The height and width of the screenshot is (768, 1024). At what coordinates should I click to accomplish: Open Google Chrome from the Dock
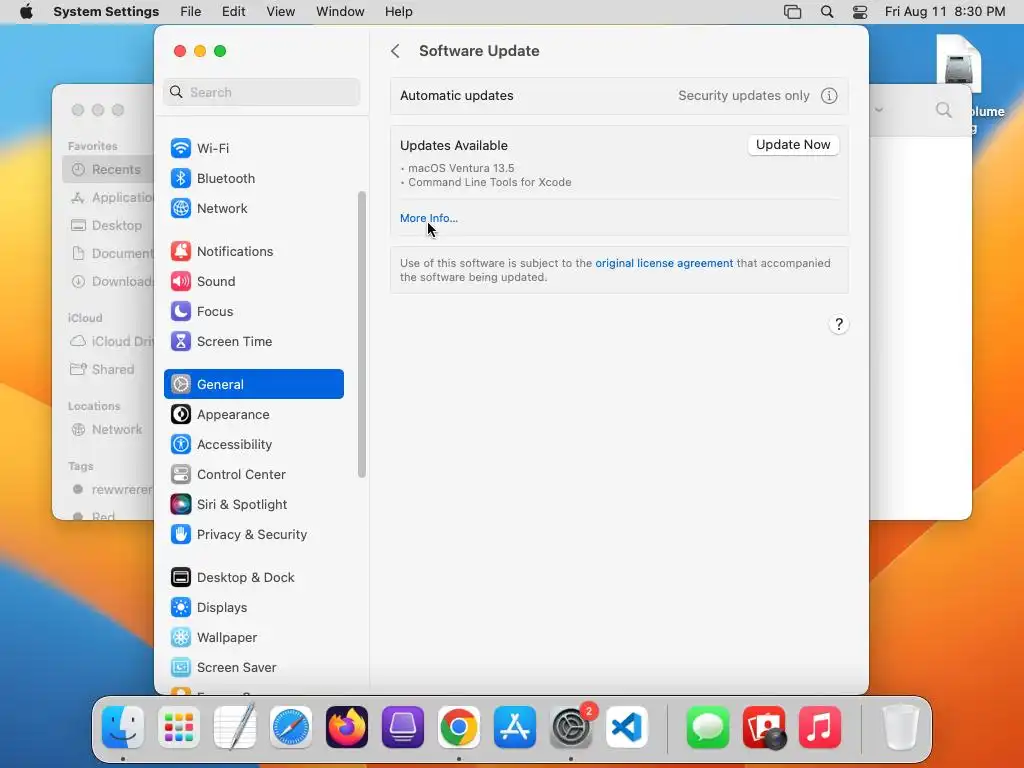click(x=458, y=727)
